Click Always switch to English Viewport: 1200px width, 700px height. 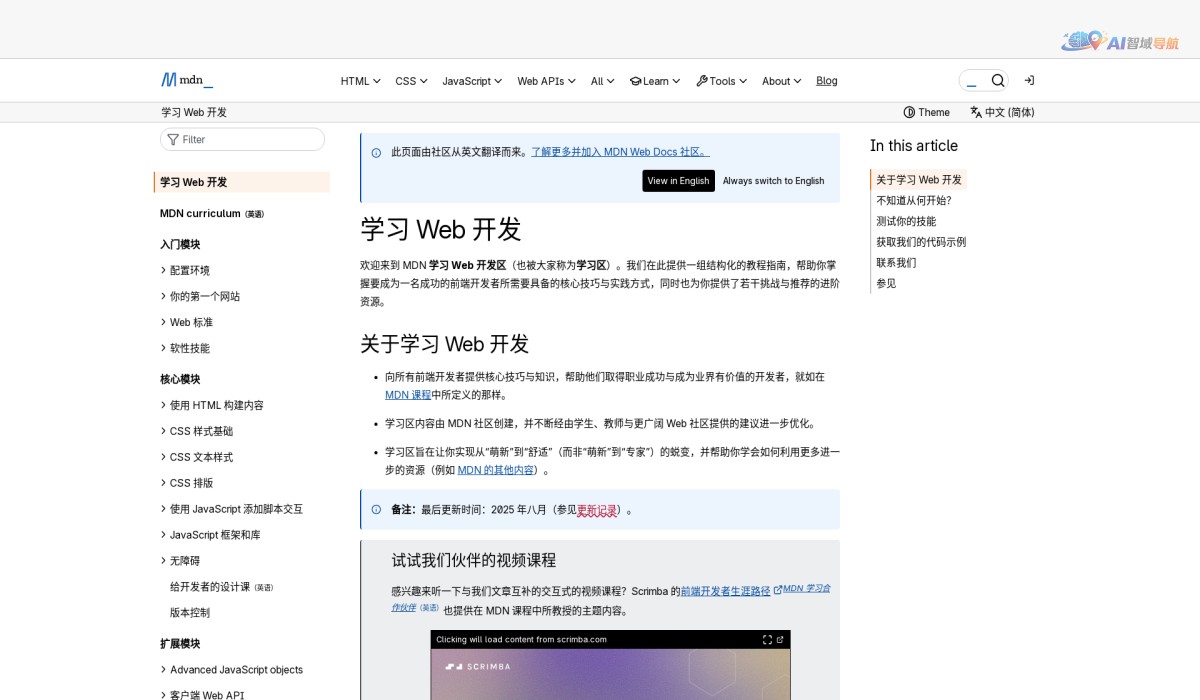click(773, 181)
